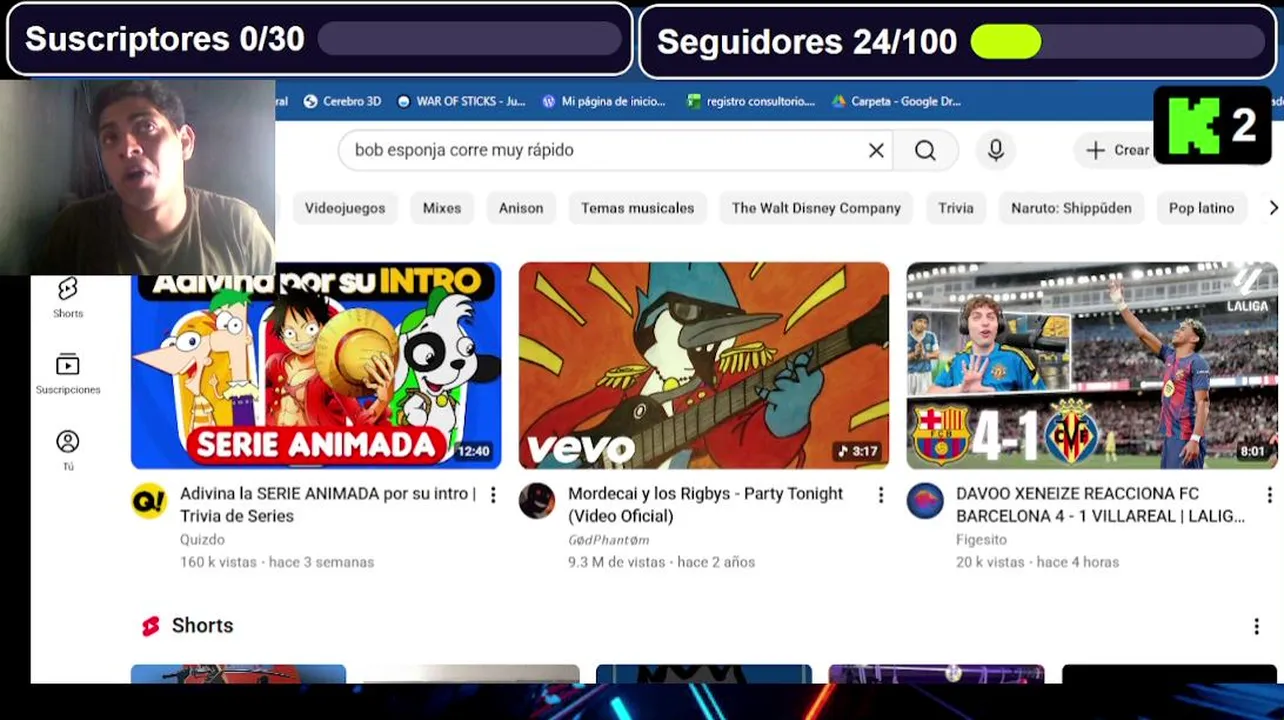Activate voice search microphone icon
This screenshot has height=720, width=1284.
pyautogui.click(x=996, y=150)
